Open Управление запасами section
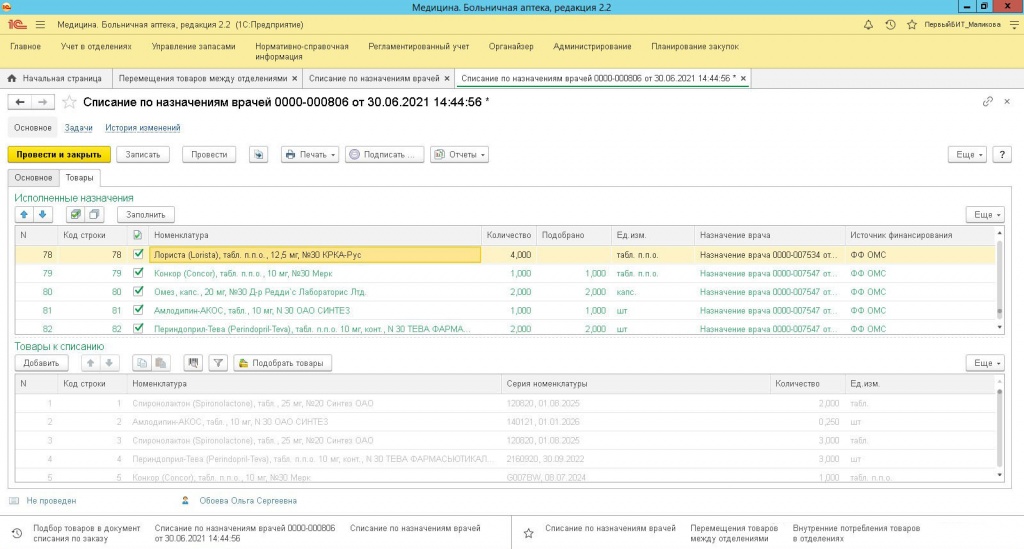Viewport: 1024px width, 549px height. 193,46
